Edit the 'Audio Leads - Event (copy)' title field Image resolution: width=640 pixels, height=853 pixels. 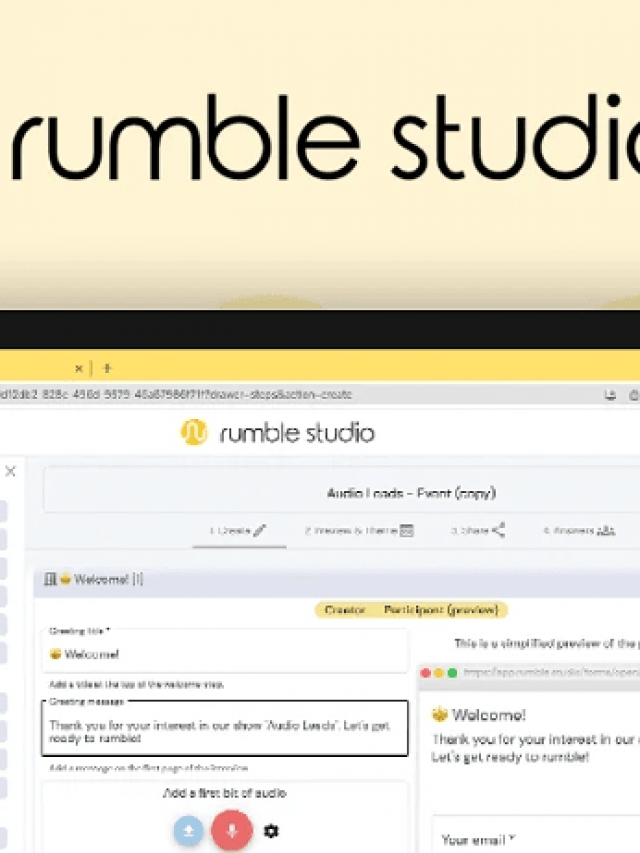click(342, 490)
